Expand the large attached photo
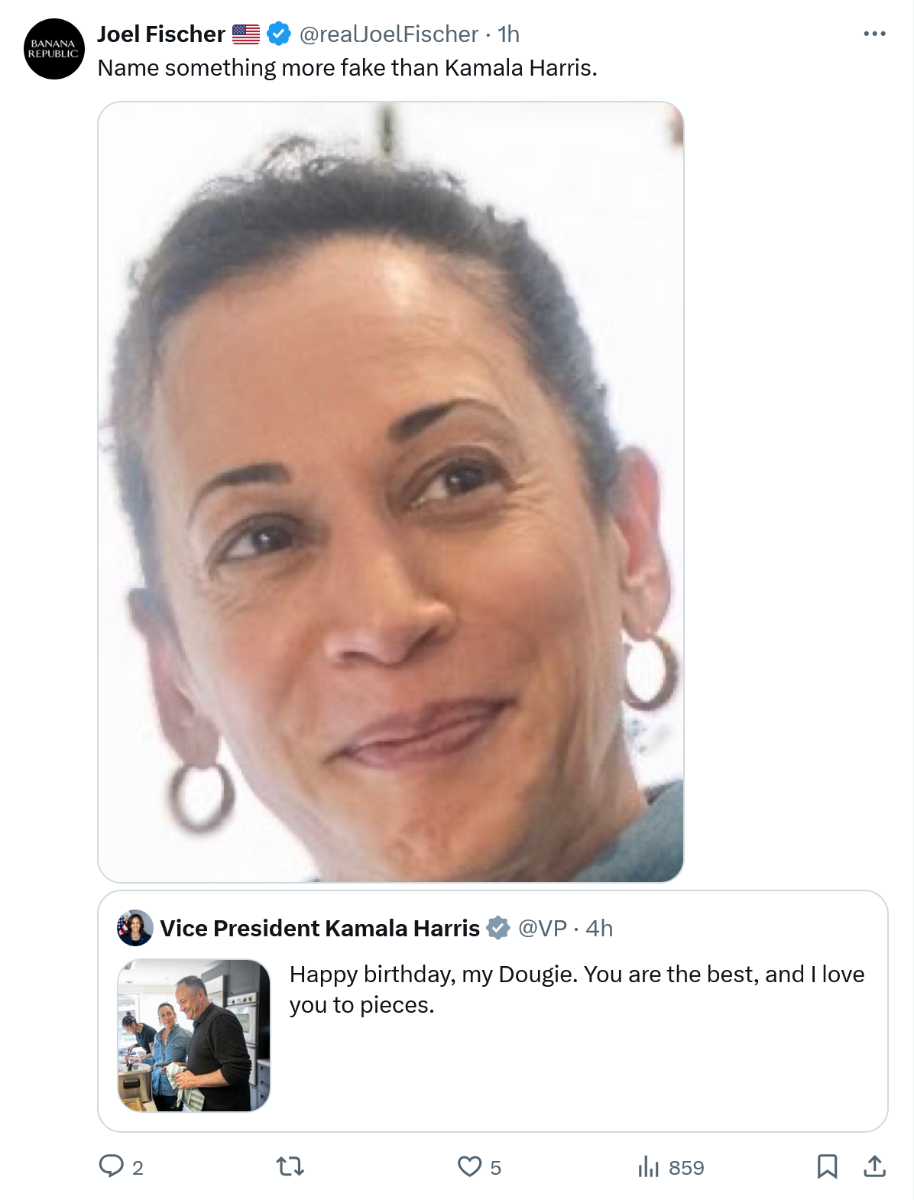Image resolution: width=914 pixels, height=1200 pixels. 390,492
